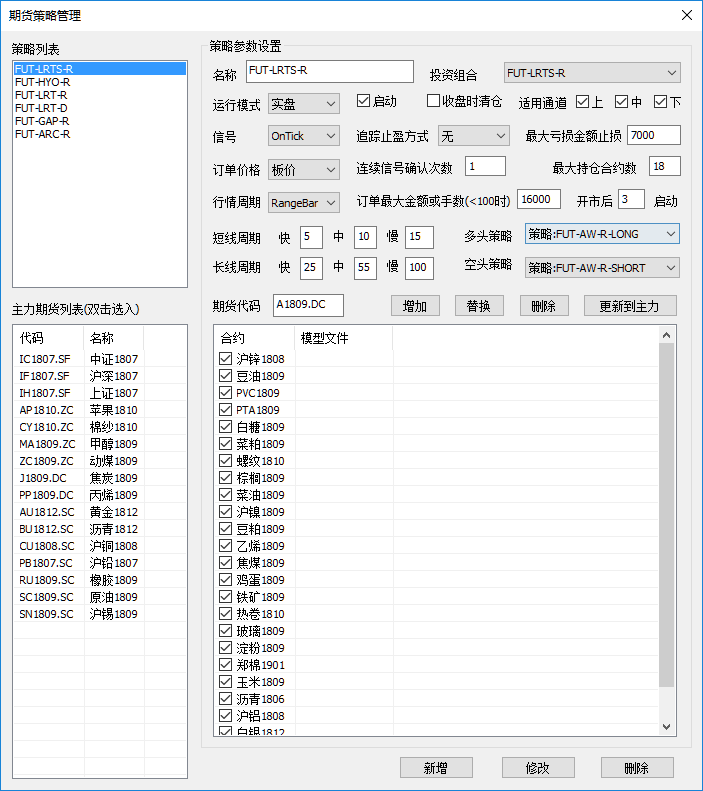Click the 短线周期 快 field
Viewport: 703px width, 791px height.
coord(311,237)
